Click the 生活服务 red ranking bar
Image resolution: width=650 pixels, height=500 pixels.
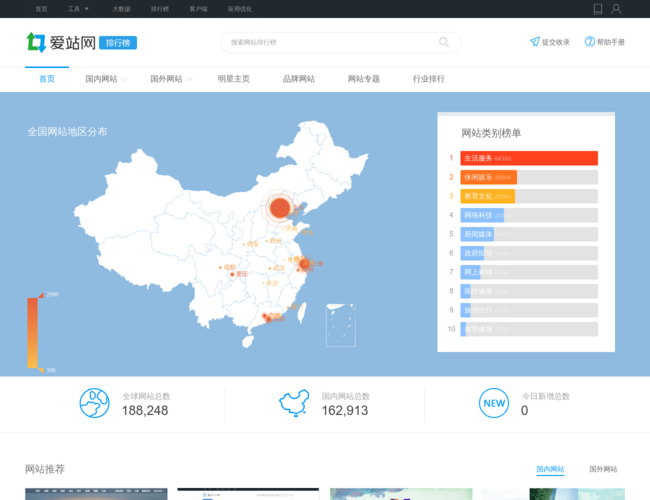tap(528, 158)
